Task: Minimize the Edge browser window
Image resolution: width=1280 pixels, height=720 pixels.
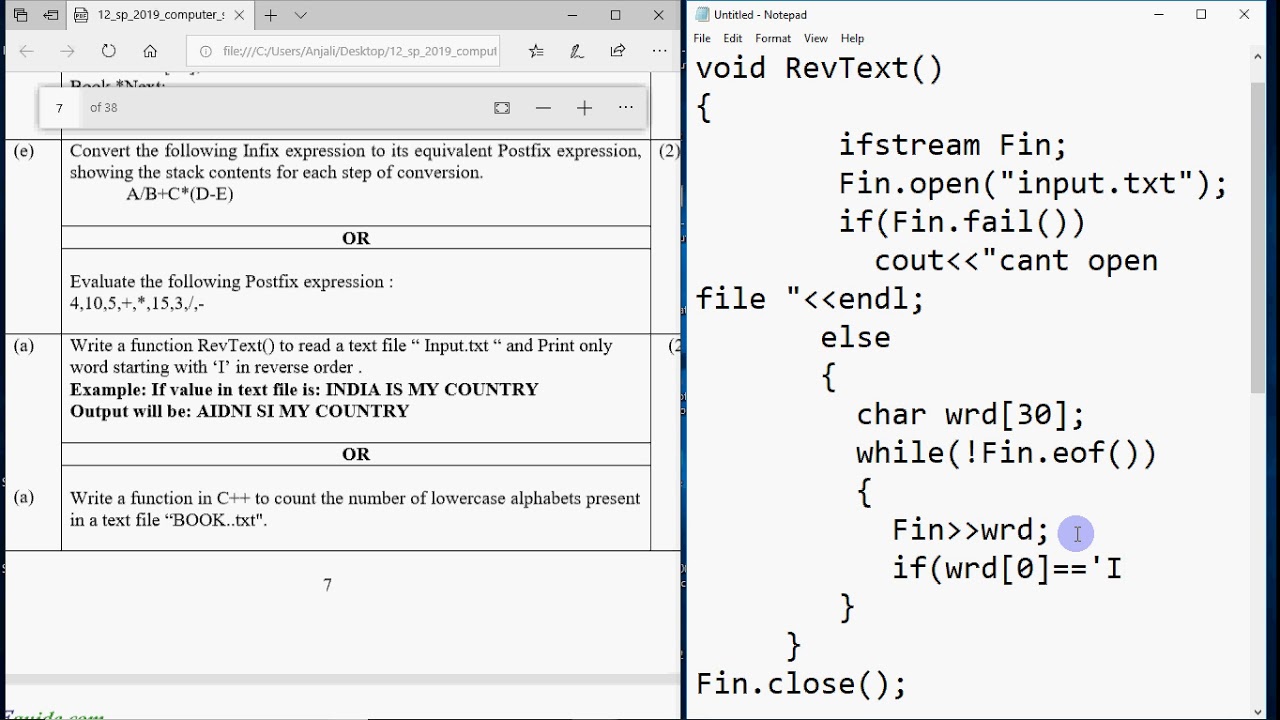Action: (573, 15)
